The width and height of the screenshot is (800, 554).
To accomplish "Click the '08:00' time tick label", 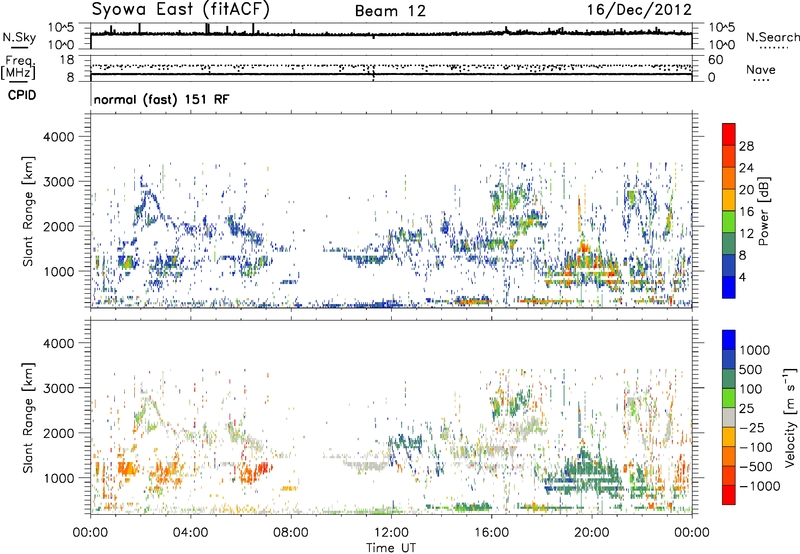I will [291, 533].
